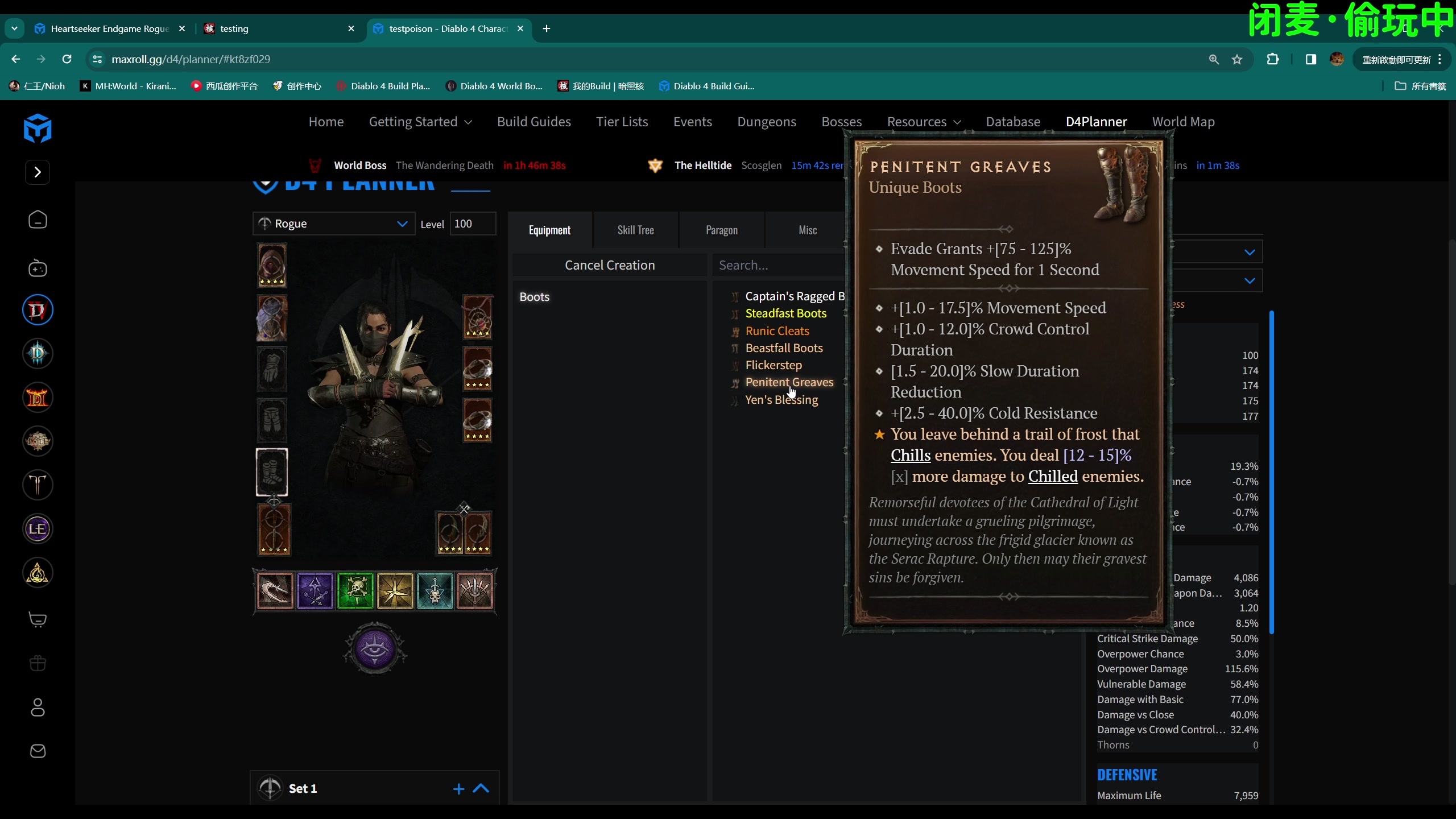
Task: Choose Captain's Ragged Boots from list
Action: point(795,296)
